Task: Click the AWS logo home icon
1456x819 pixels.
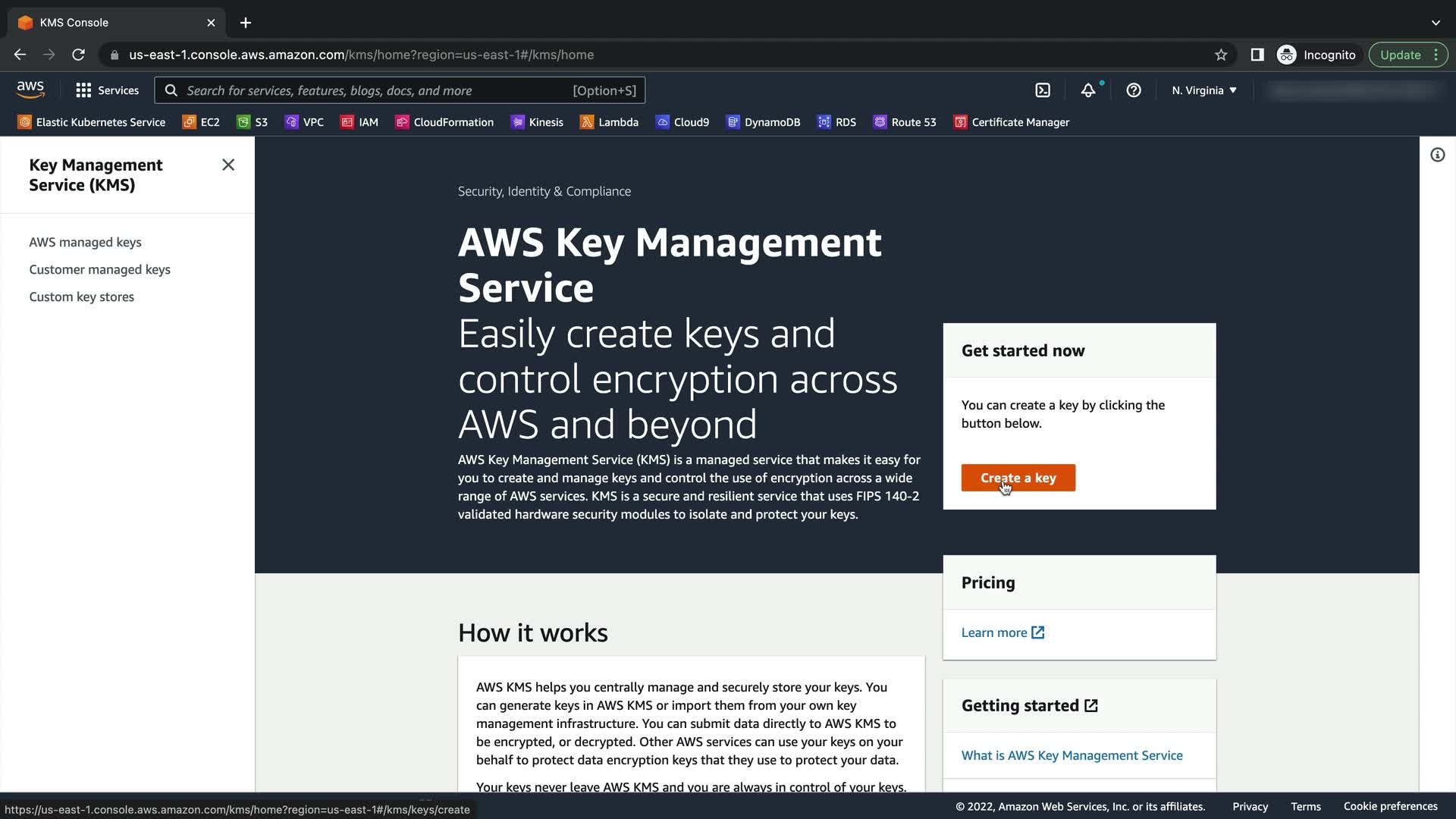Action: click(30, 89)
